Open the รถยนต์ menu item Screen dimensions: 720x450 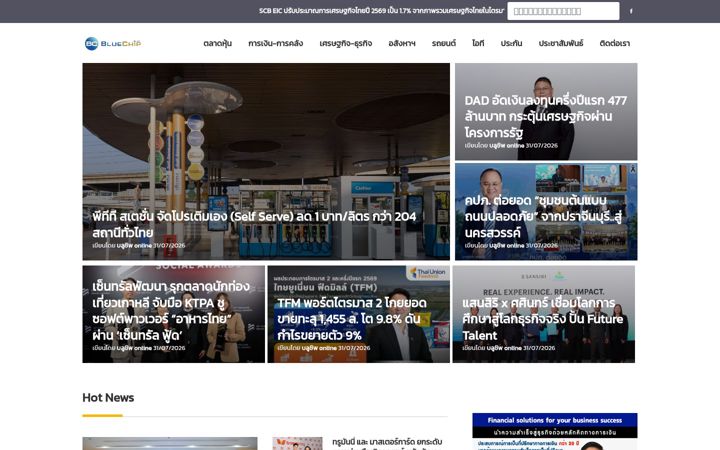tap(444, 44)
